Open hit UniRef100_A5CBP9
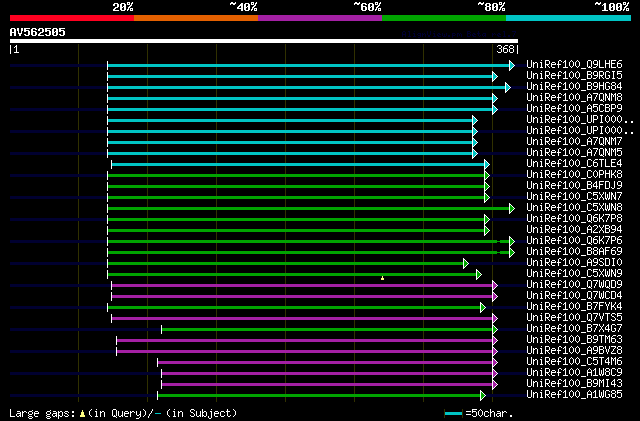Viewport: 640px width, 421px height. point(574,109)
